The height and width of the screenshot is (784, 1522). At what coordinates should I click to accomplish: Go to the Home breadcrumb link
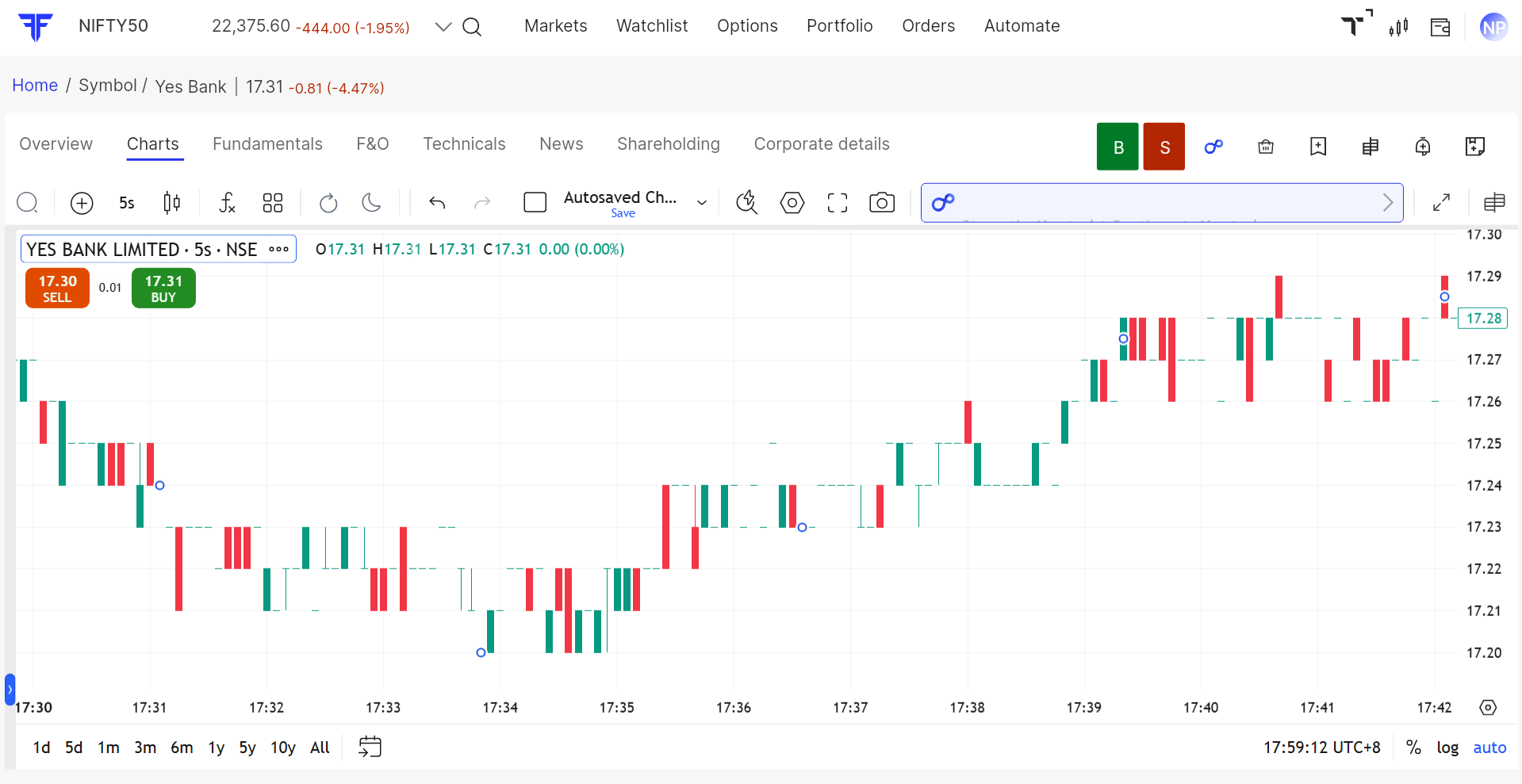click(35, 86)
